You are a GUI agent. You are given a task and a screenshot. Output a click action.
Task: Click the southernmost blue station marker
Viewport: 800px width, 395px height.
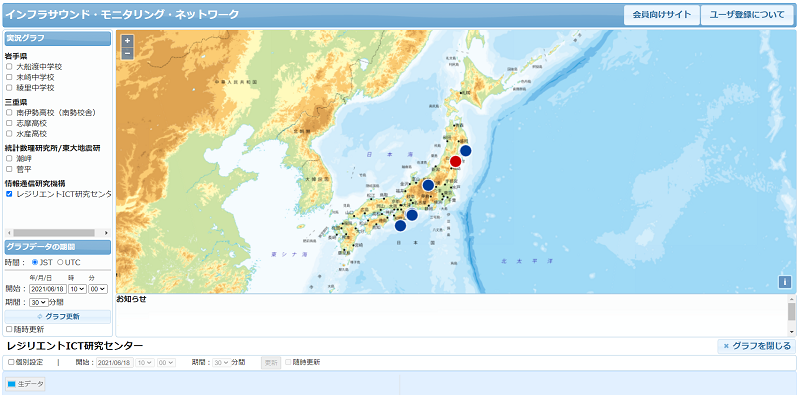point(401,225)
